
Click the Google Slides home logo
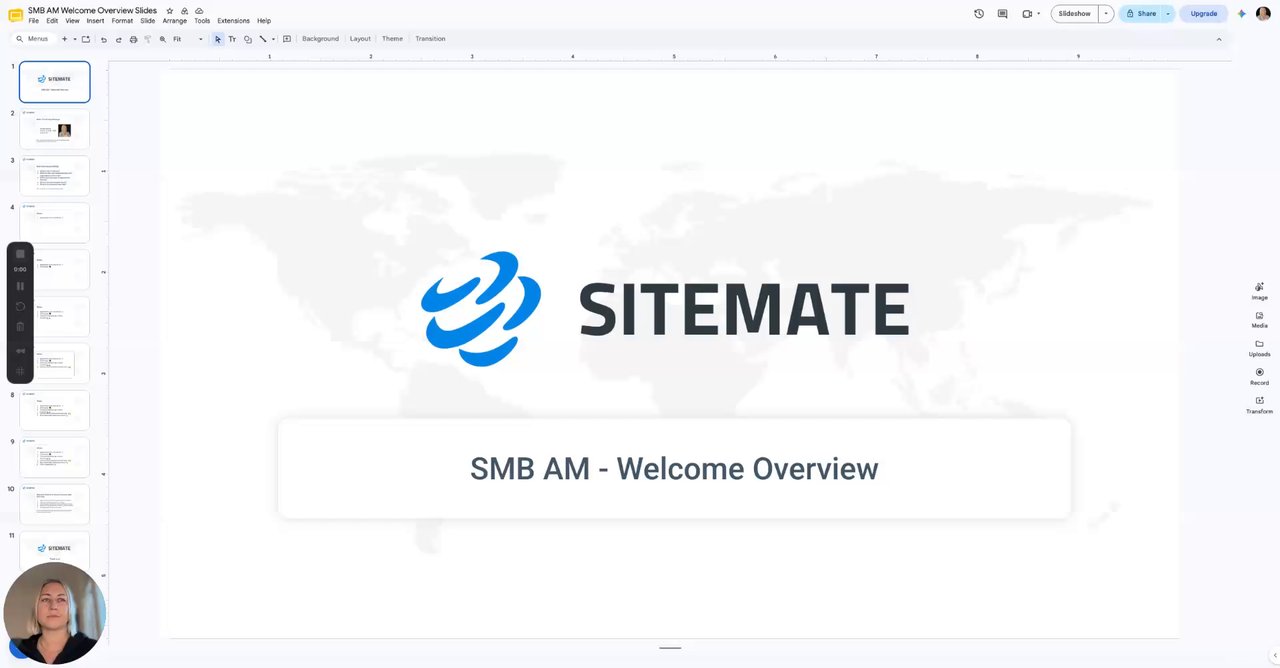tap(15, 15)
